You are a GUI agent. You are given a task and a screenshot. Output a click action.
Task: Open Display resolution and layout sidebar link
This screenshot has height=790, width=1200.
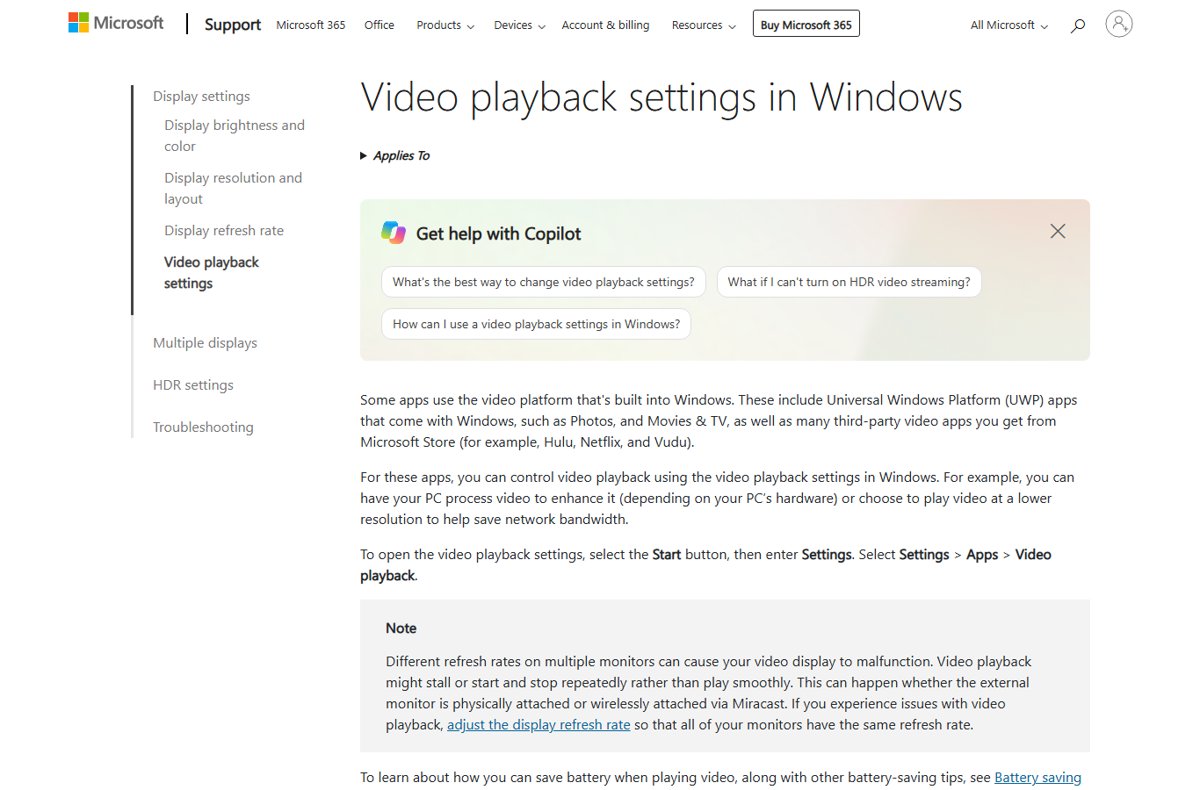point(233,188)
